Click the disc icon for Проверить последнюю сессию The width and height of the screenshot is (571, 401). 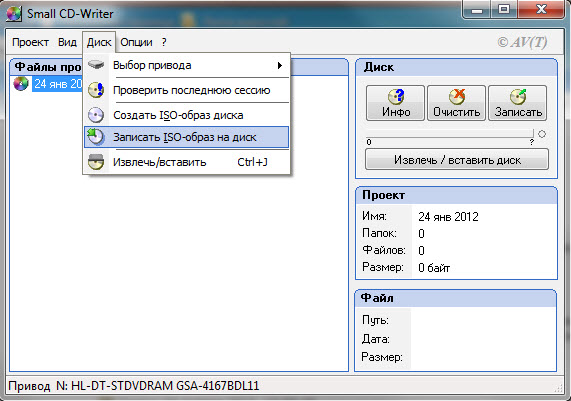click(96, 90)
